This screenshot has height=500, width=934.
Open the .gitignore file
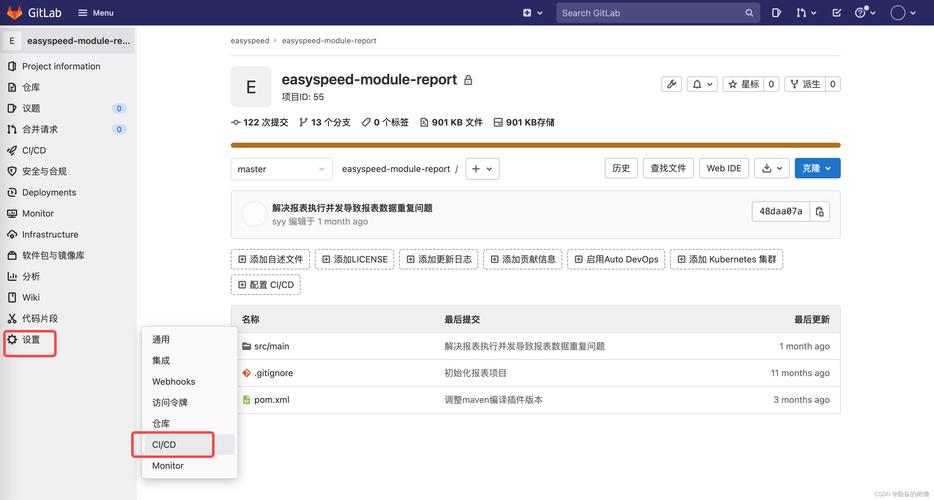[x=273, y=373]
